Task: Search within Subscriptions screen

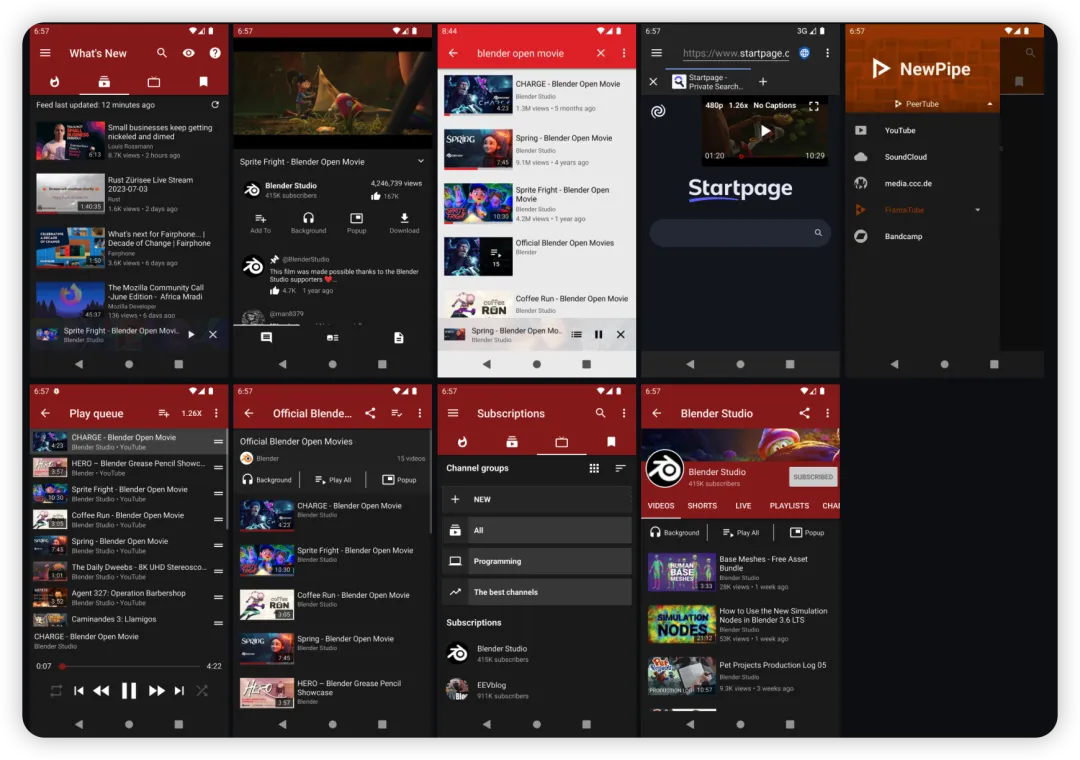Action: 601,413
